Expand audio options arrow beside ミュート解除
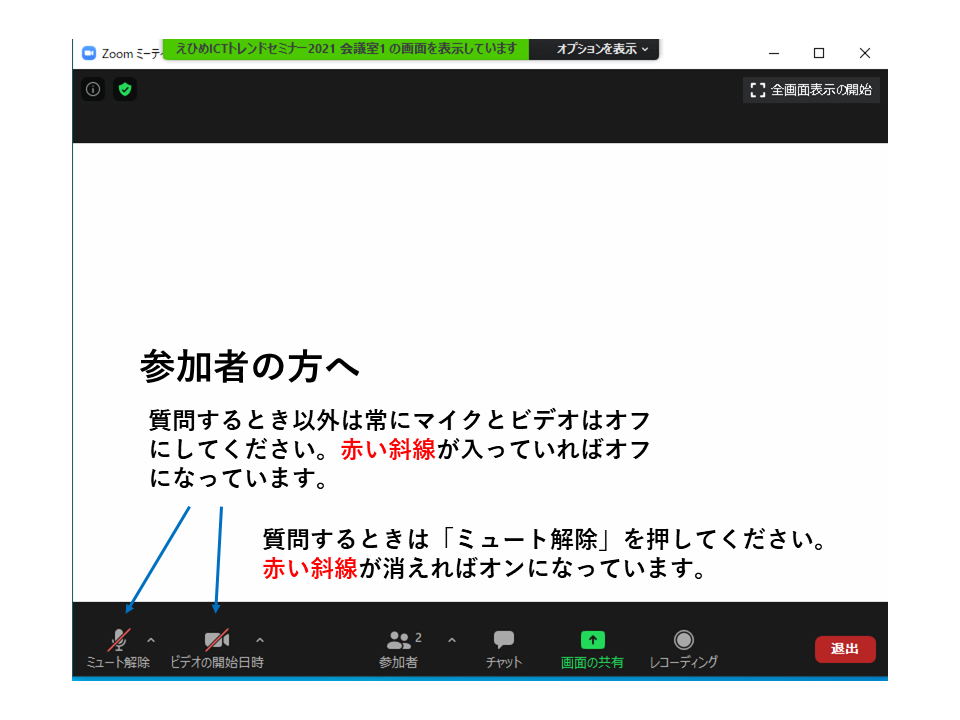Image resolution: width=960 pixels, height=720 pixels. pos(151,640)
